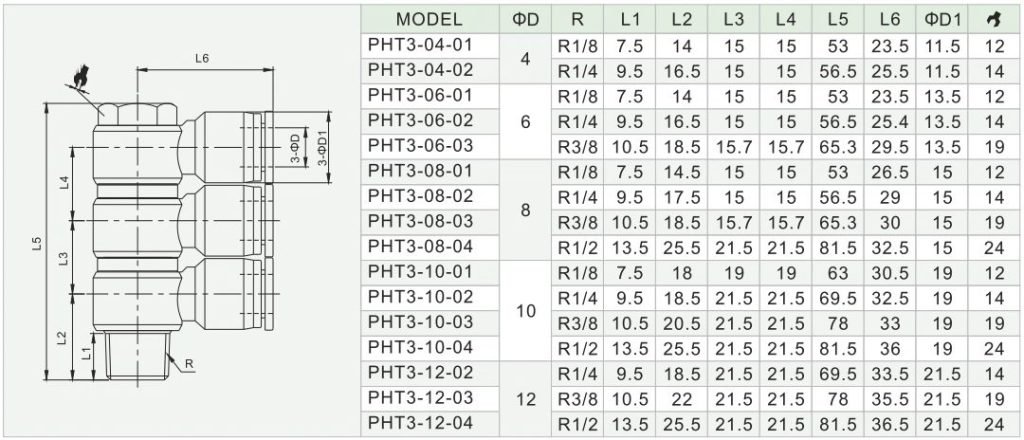
Task: Click the ΦD value 10 group cell
Action: [x=526, y=311]
